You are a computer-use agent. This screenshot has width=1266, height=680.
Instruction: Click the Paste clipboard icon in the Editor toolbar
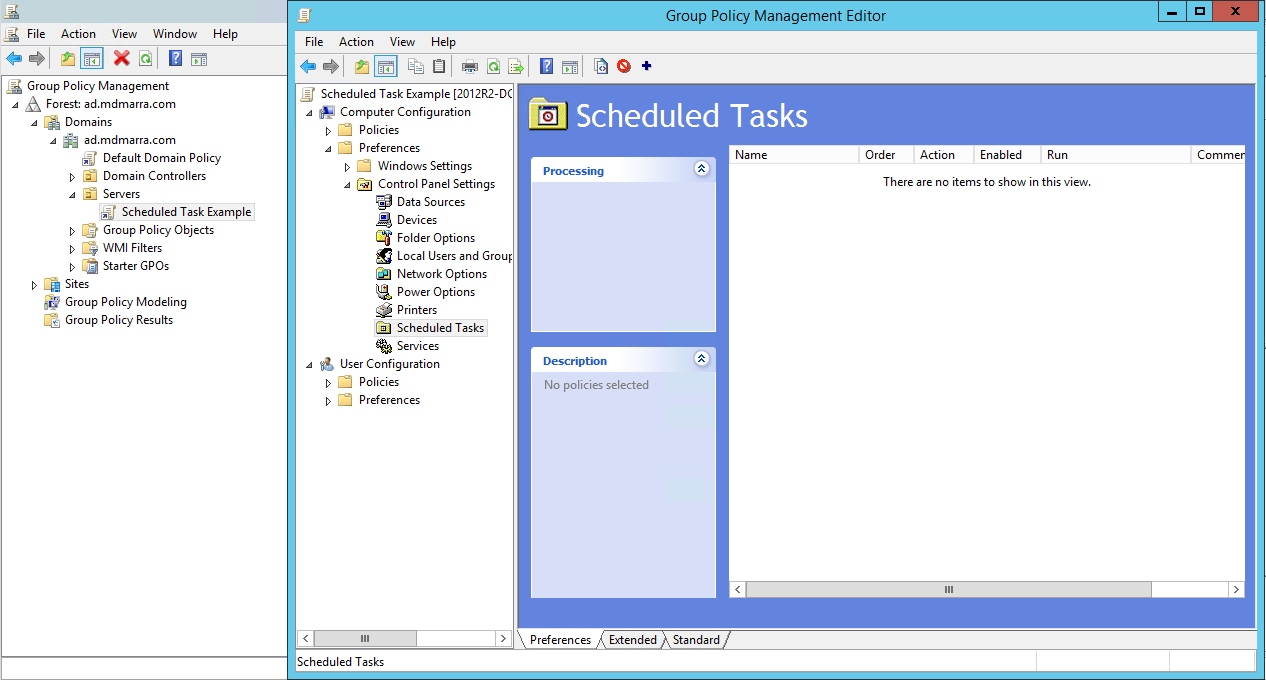coord(438,67)
